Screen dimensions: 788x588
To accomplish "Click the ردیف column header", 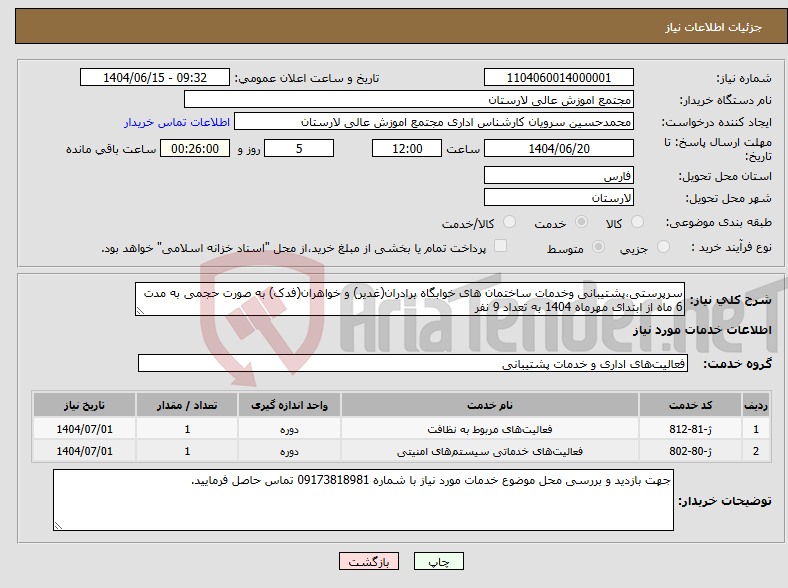I will (756, 405).
